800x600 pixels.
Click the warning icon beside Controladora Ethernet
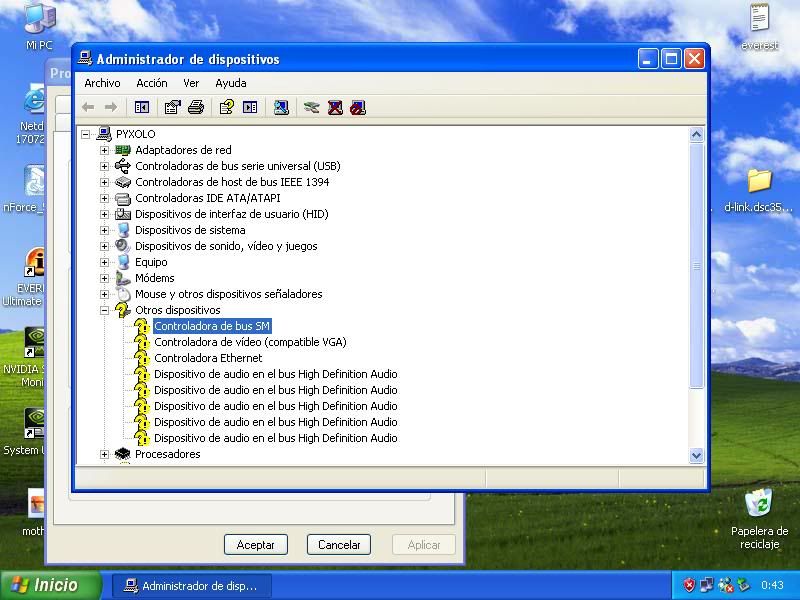point(142,358)
